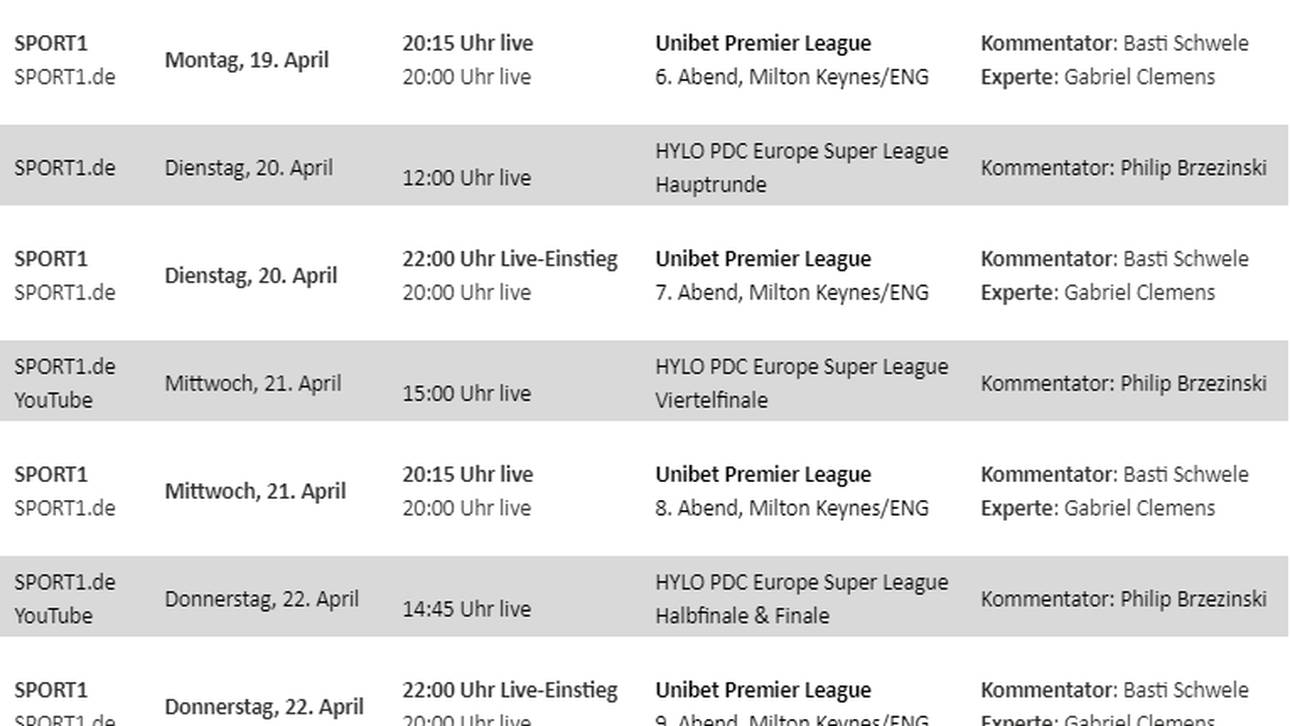Click "YouTube" in the Halbfinale & Finale row
Viewport: 1290px width, 726px height.
point(53,616)
